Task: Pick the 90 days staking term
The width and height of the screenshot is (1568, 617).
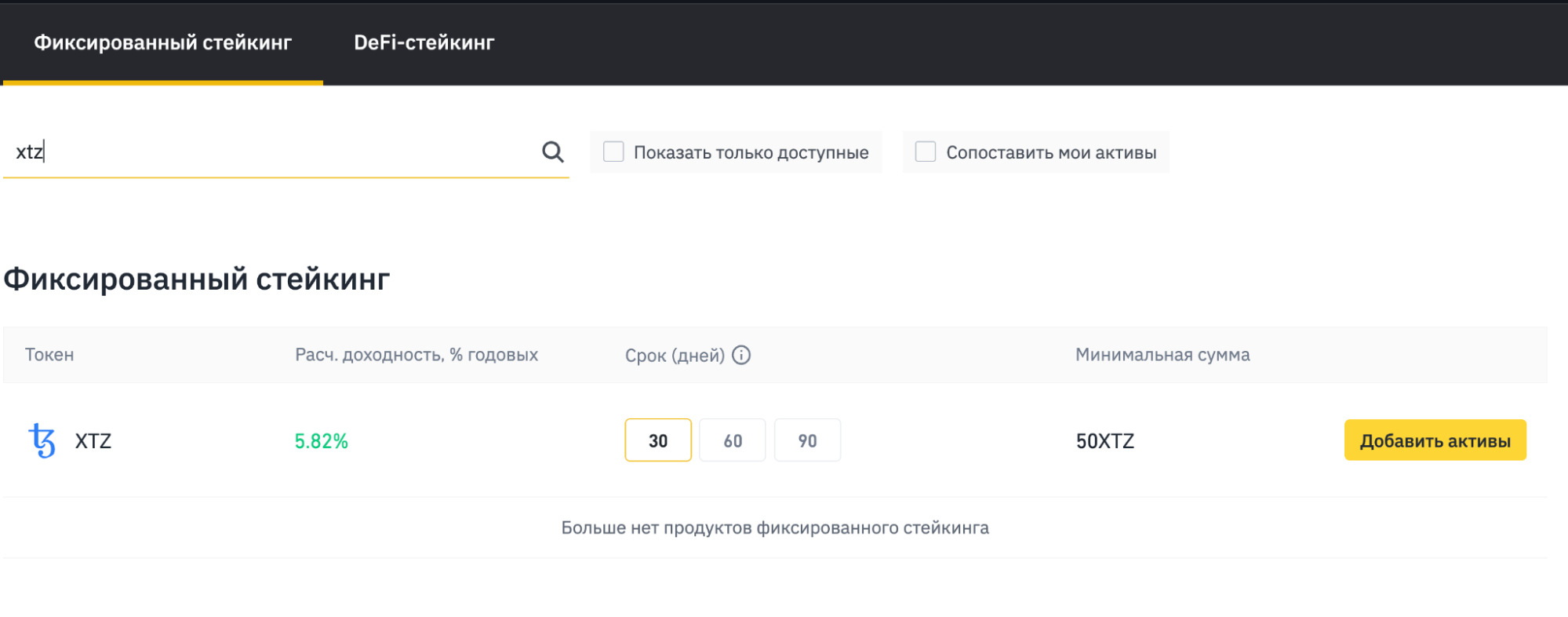Action: coord(807,440)
